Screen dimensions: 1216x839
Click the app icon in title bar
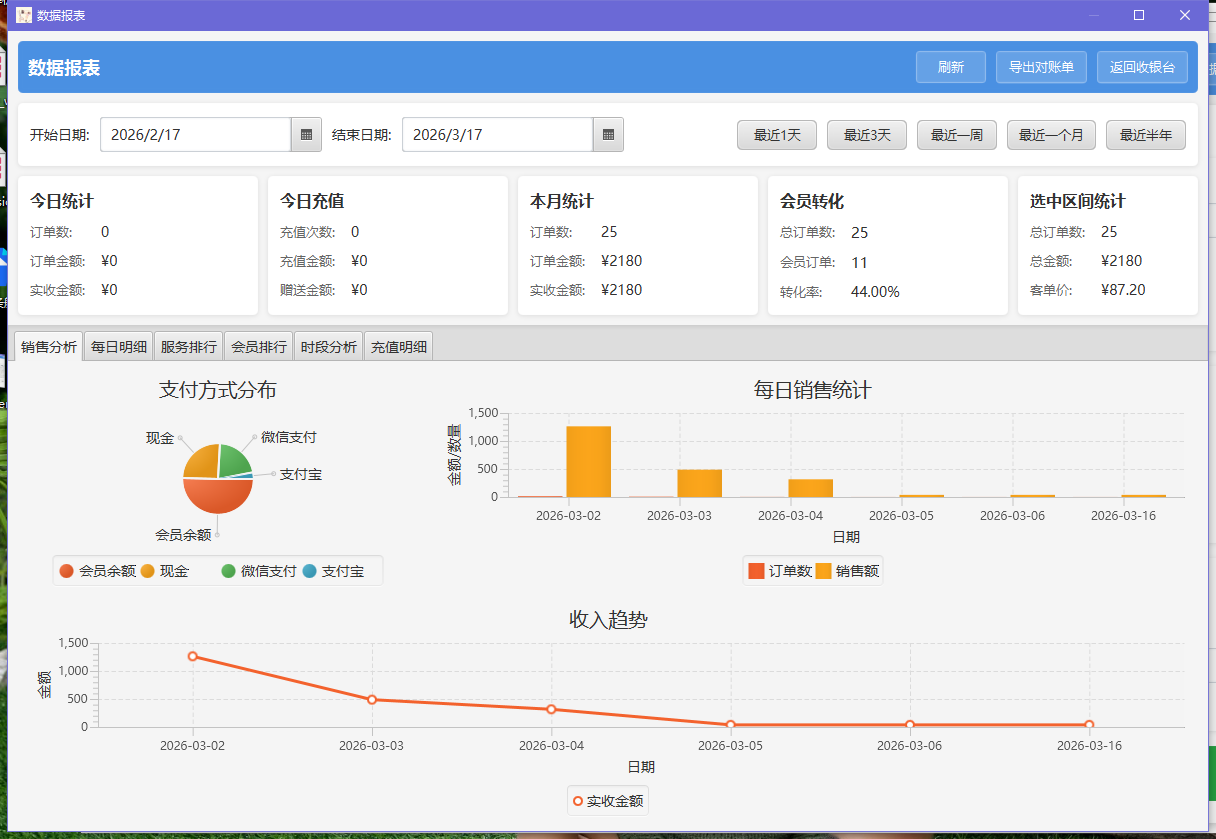pyautogui.click(x=23, y=15)
